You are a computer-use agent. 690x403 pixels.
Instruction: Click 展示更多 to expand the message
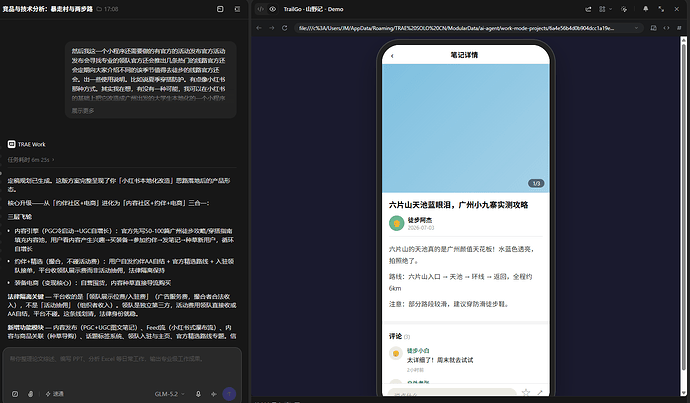tap(83, 110)
